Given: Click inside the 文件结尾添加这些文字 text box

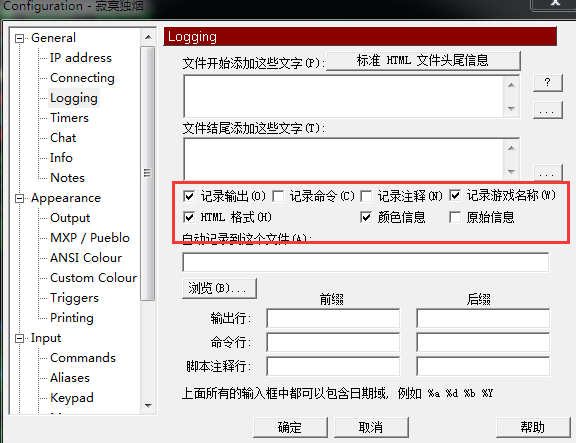Looking at the screenshot, I should [x=344, y=159].
